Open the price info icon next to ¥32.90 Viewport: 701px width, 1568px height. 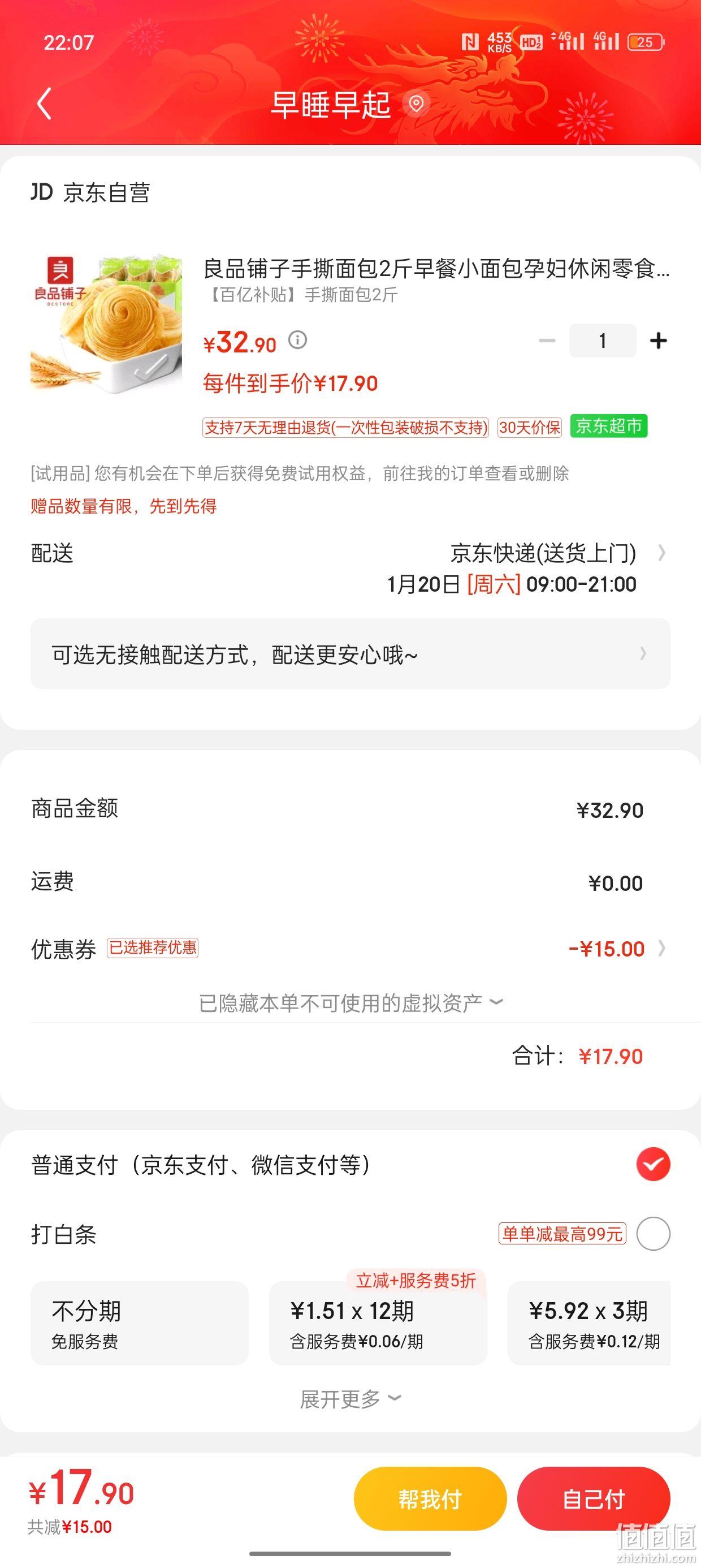pyautogui.click(x=297, y=339)
